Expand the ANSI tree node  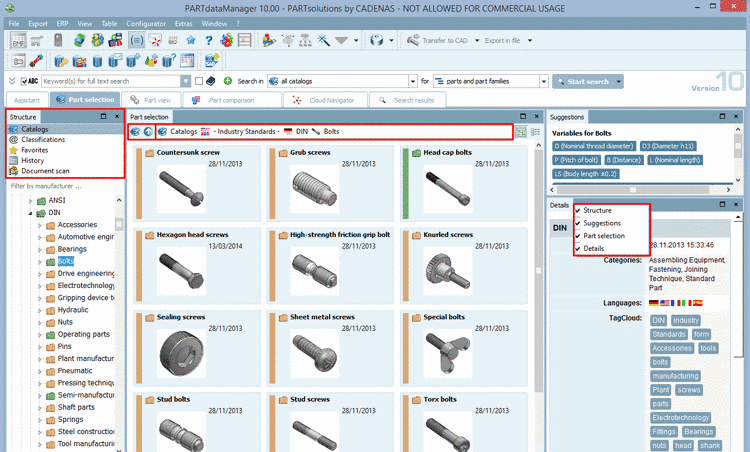tap(31, 201)
